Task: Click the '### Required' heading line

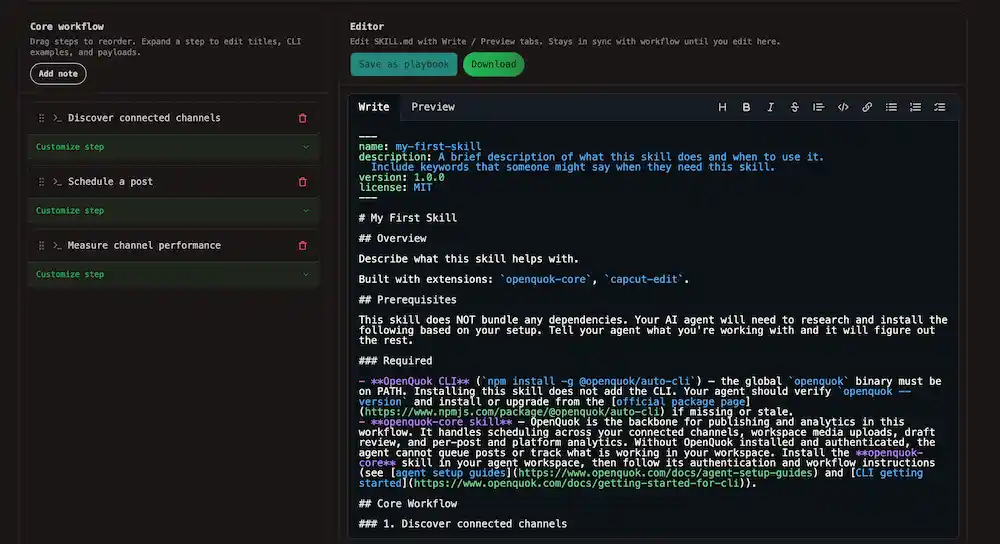Action: click(395, 361)
